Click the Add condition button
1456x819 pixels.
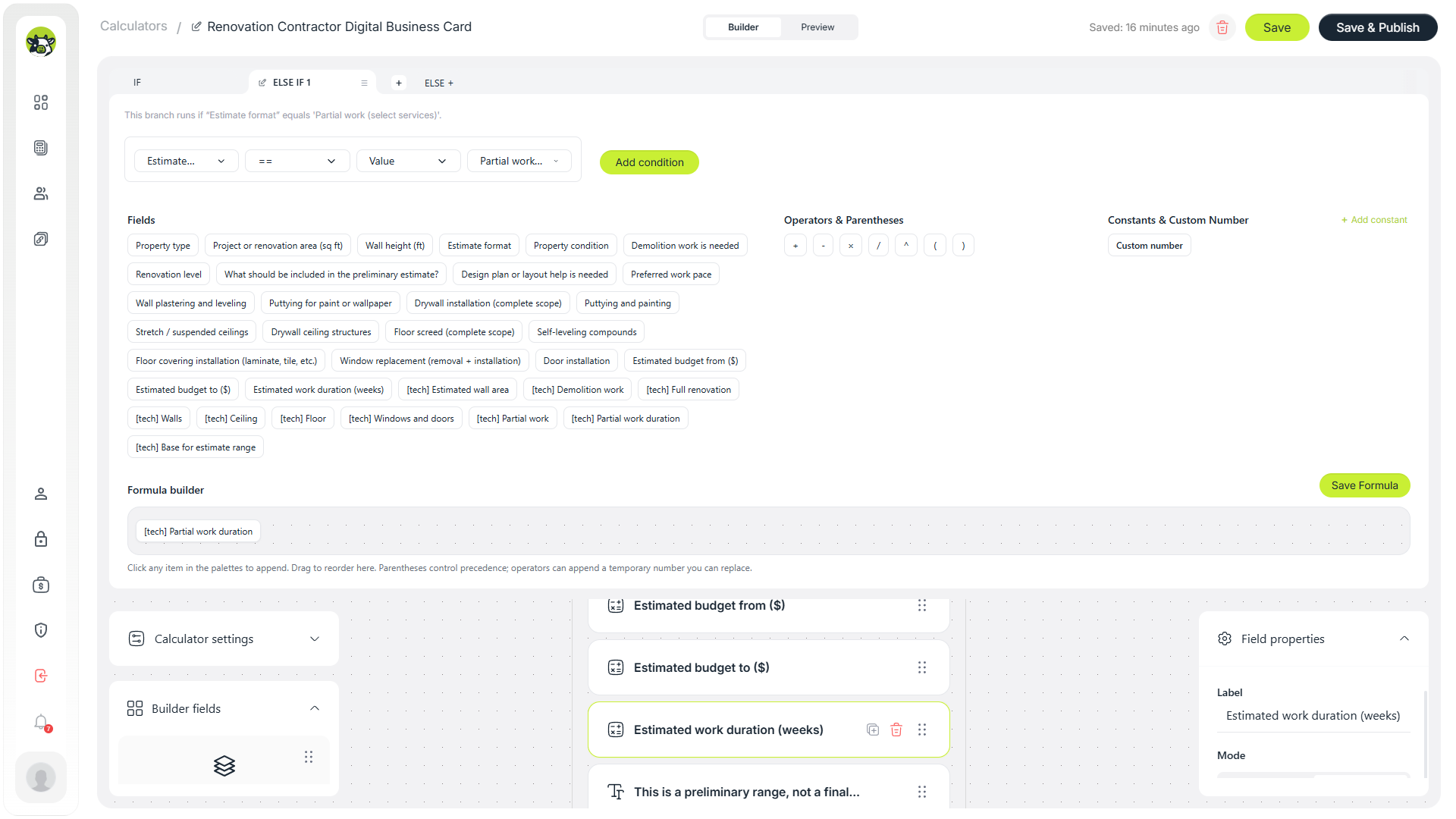[649, 162]
